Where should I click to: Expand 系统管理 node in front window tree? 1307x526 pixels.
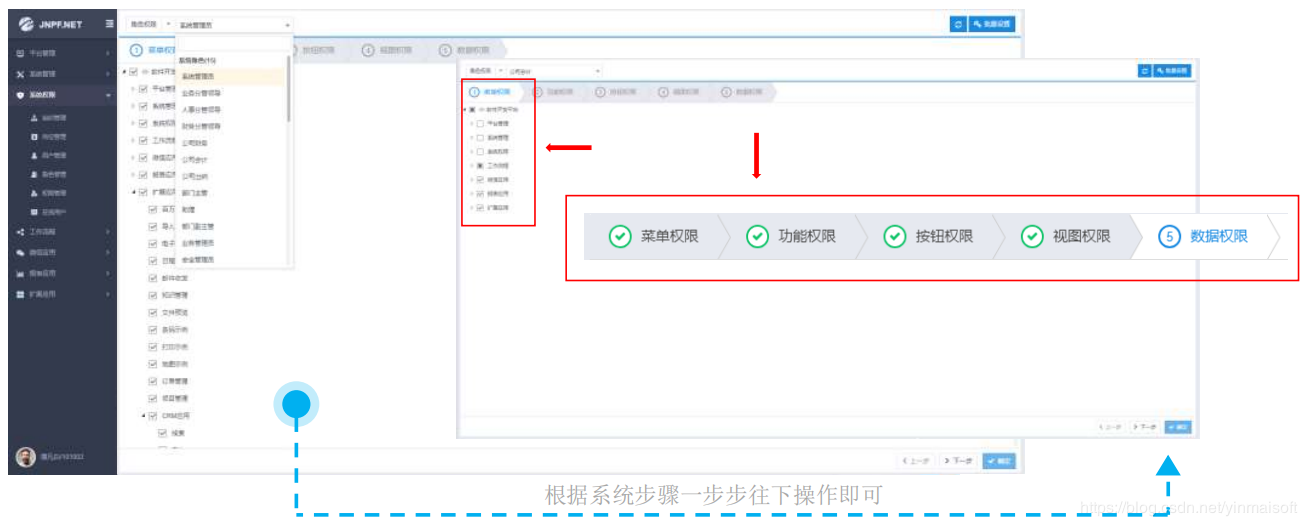click(x=471, y=137)
